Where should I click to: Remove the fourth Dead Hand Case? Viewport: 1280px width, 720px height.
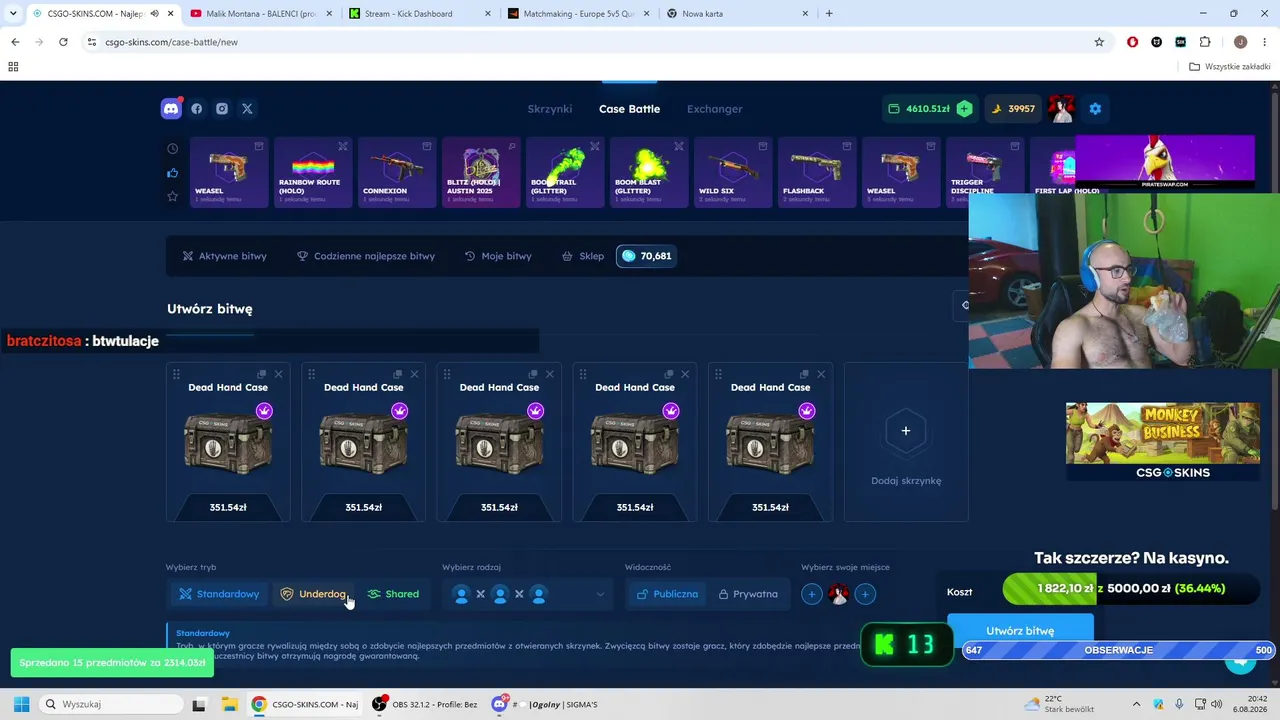(x=685, y=374)
